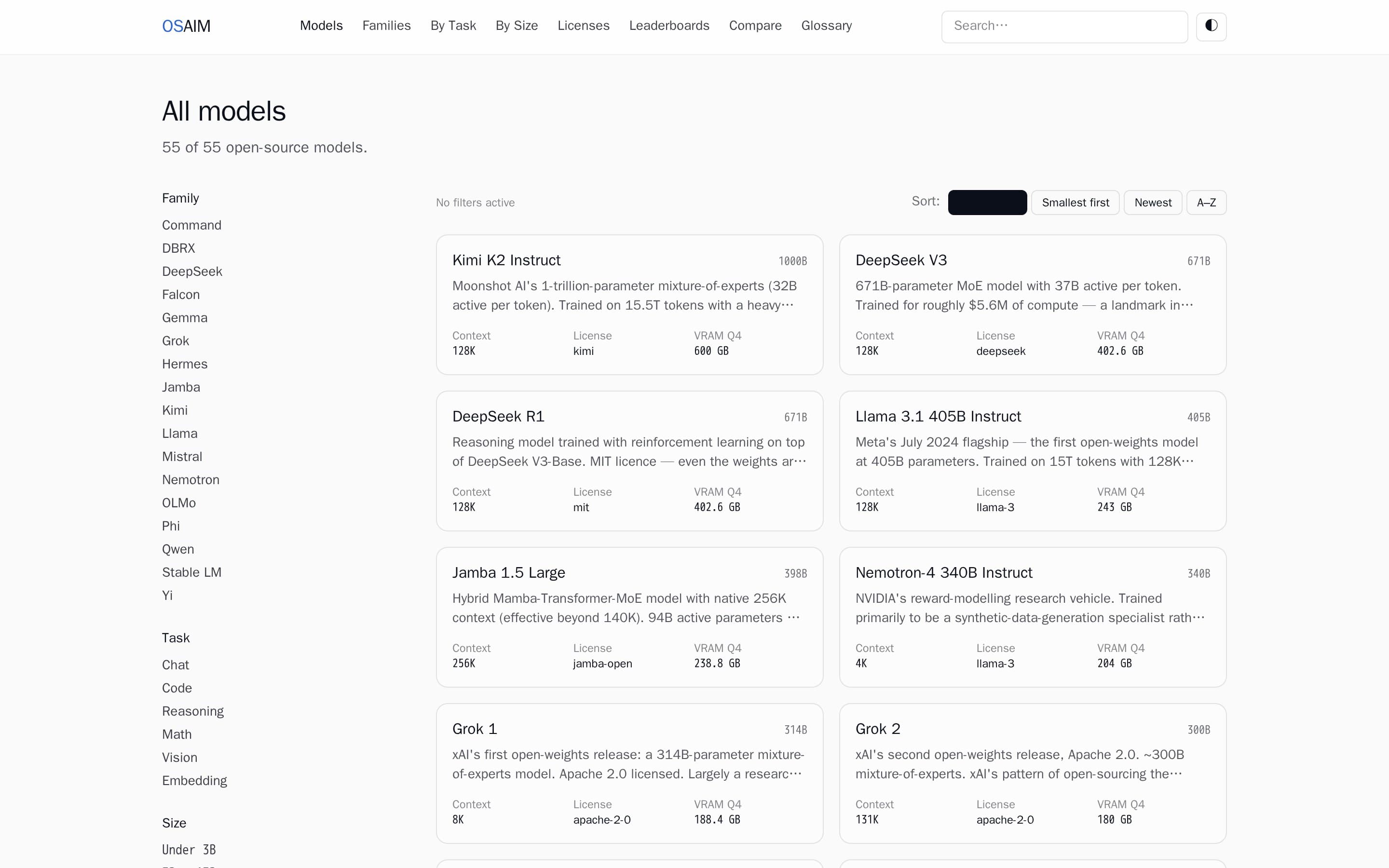Click the '243 GB' VRAM value

[1115, 507]
